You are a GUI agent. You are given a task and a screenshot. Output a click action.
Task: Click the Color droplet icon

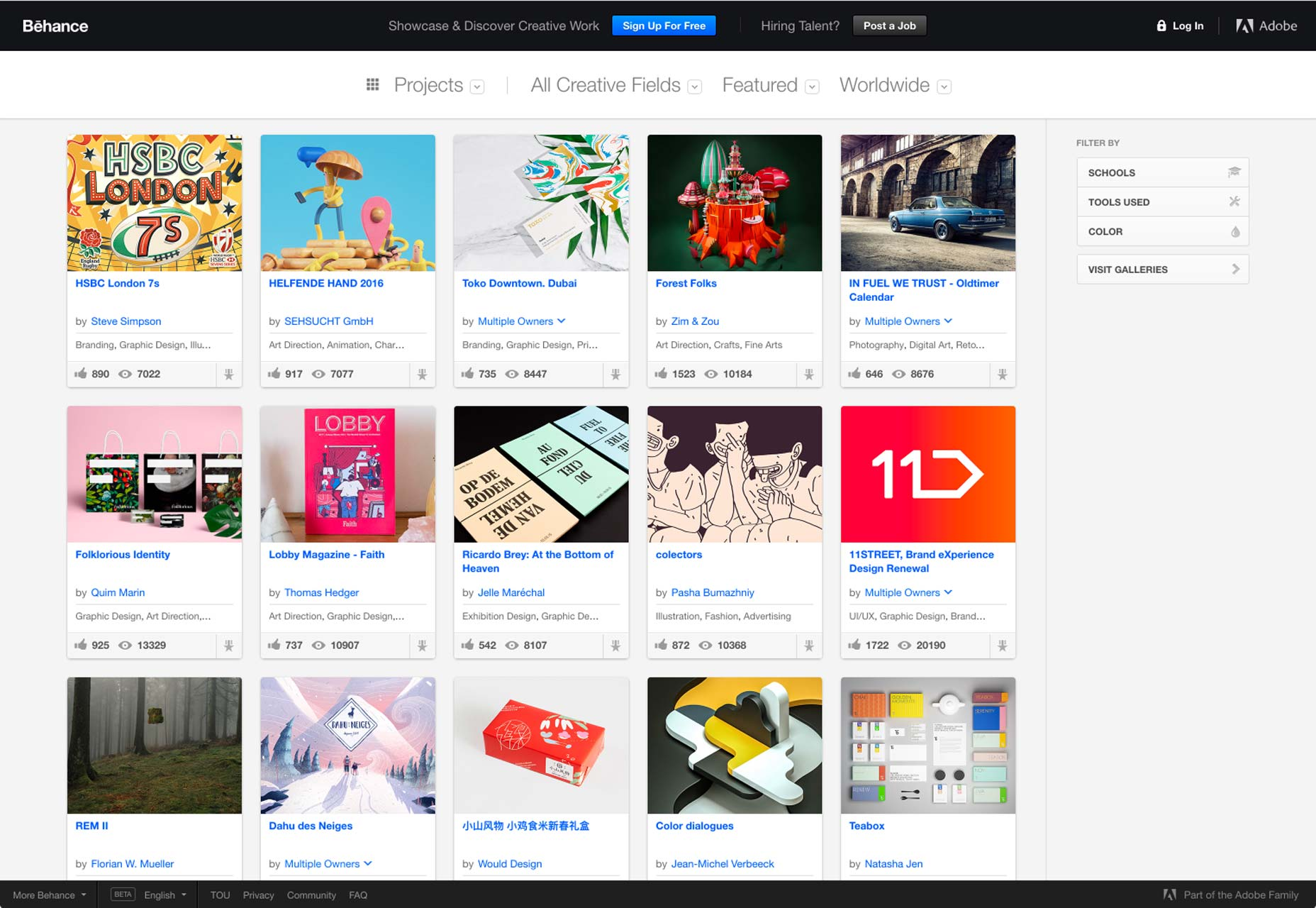tap(1235, 232)
